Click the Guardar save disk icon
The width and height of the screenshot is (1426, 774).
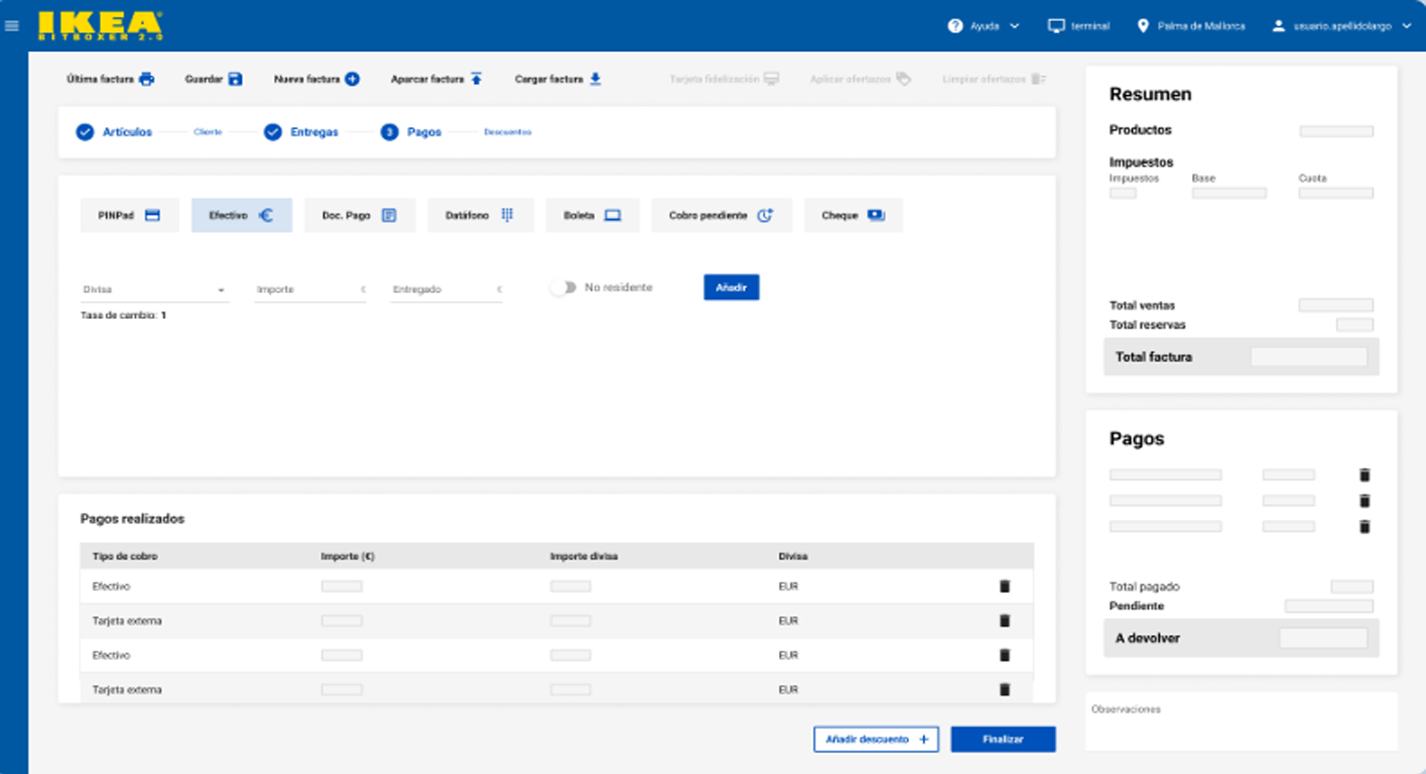coord(235,79)
